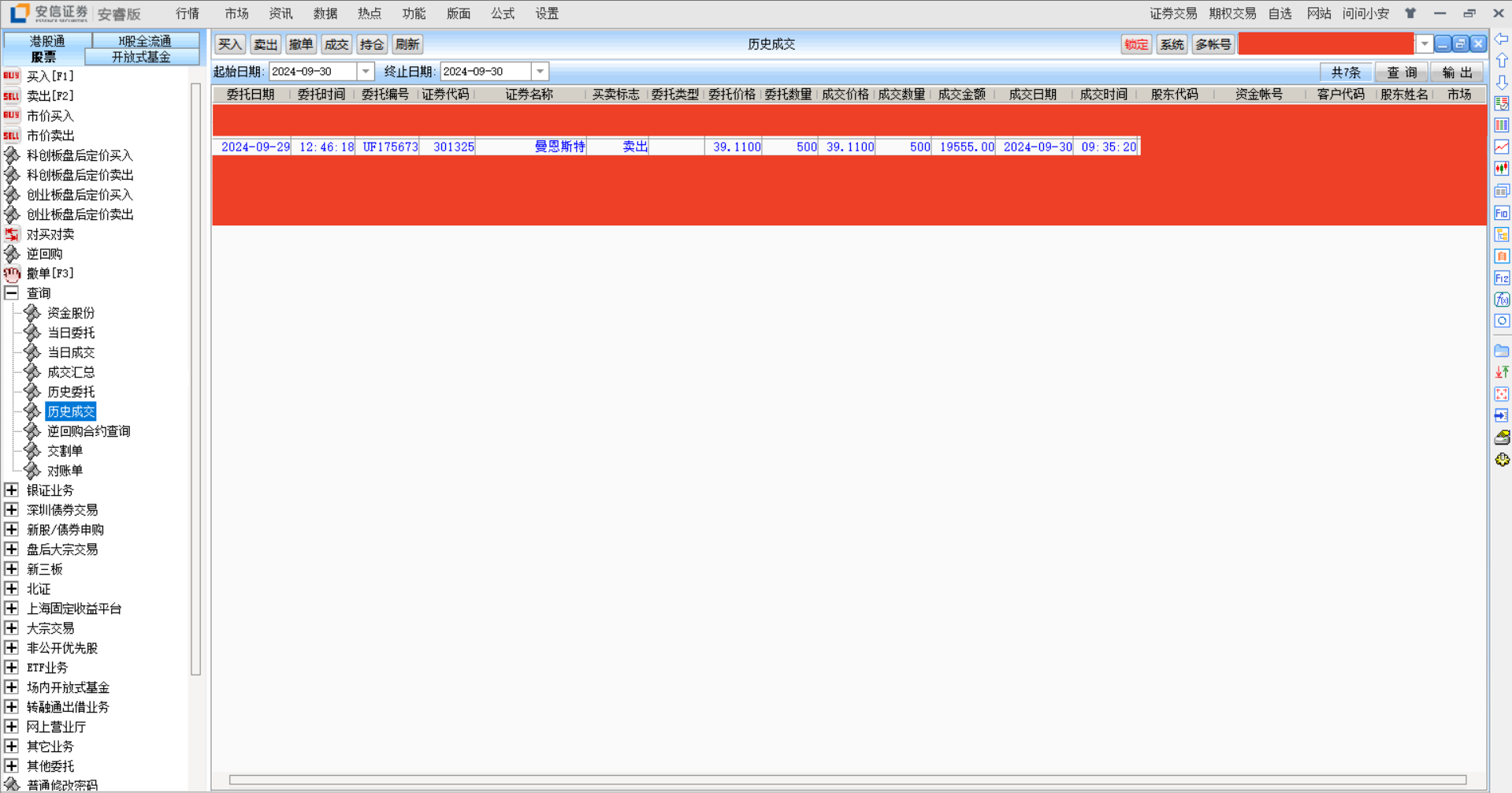Select 当日委托 in the query tree
The height and width of the screenshot is (793, 1512).
coord(71,333)
